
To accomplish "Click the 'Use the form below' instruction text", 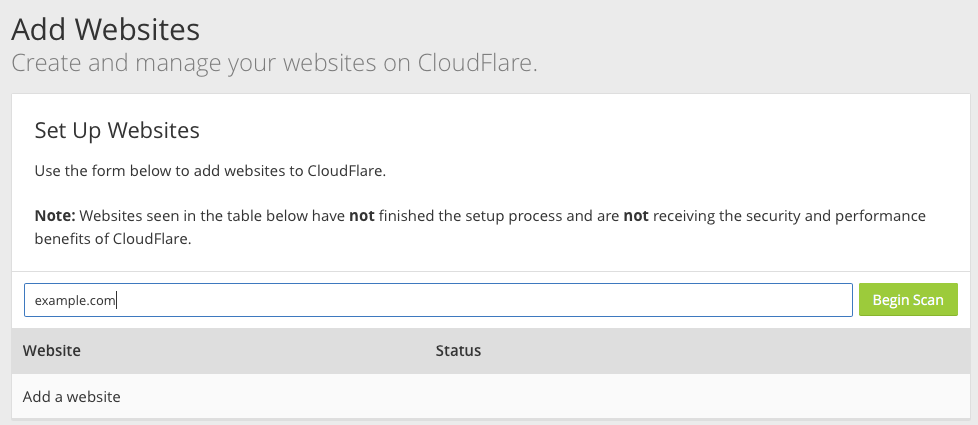I will pos(210,170).
